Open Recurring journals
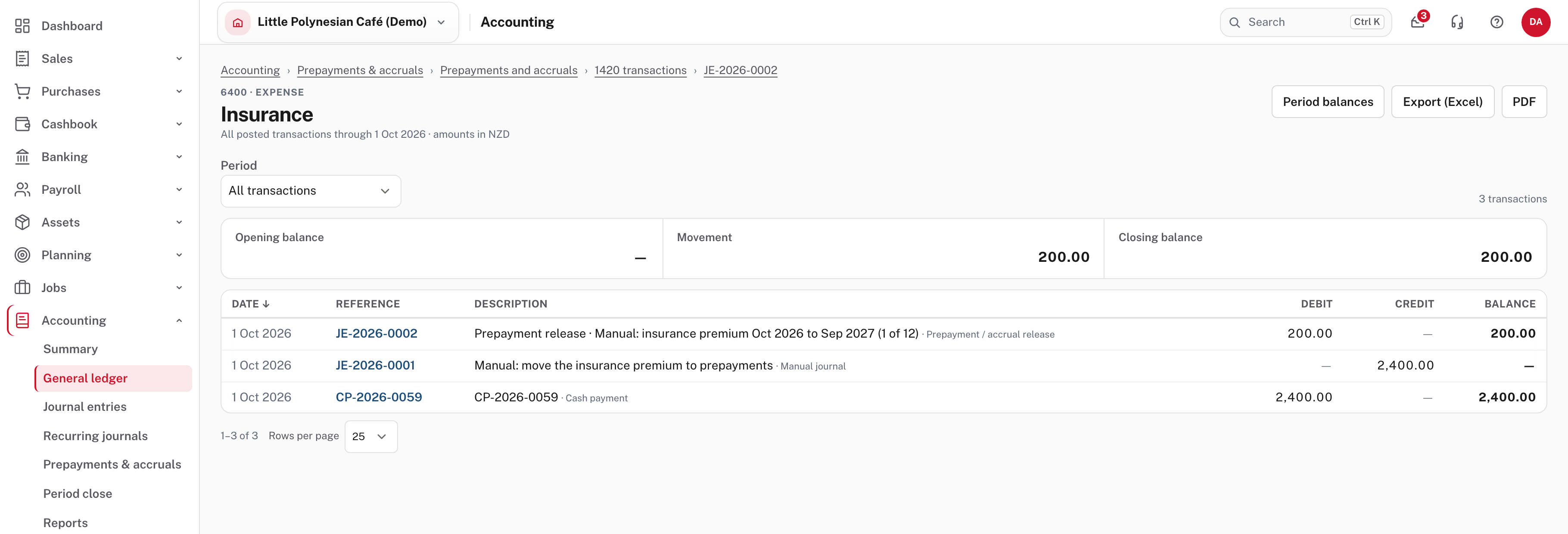This screenshot has width=1568, height=534. pyautogui.click(x=96, y=436)
